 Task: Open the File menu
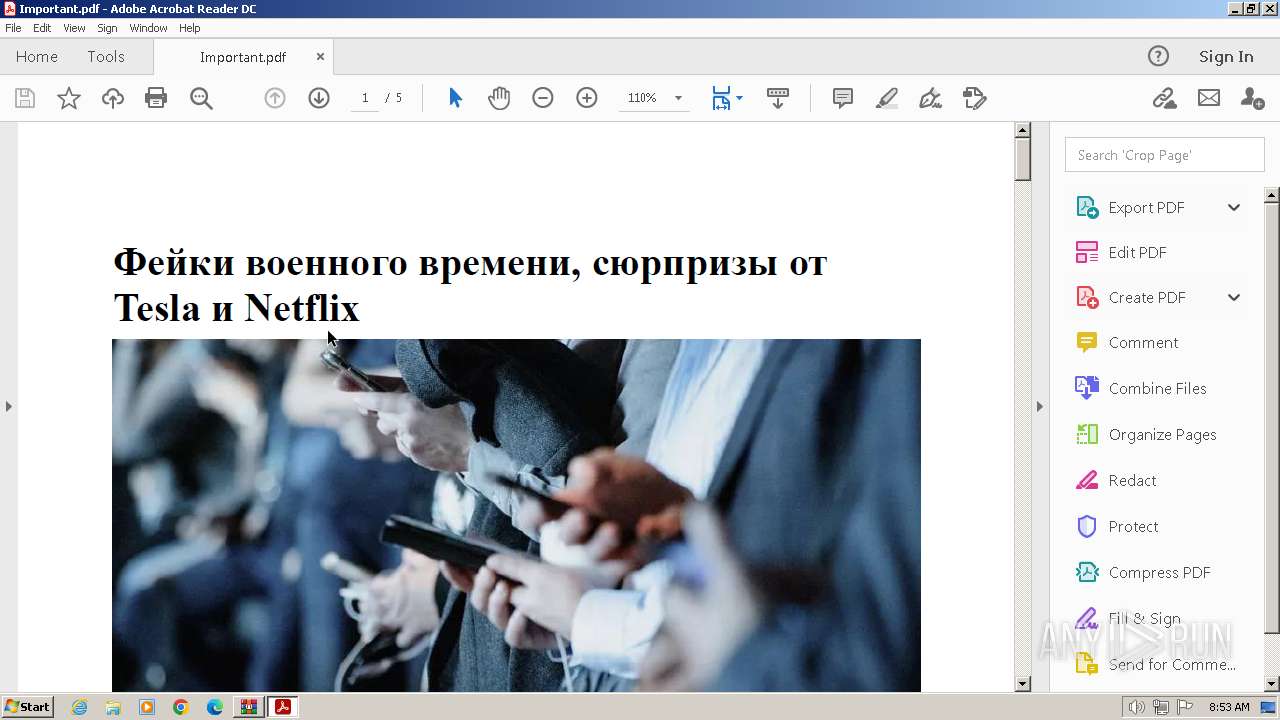pos(13,28)
